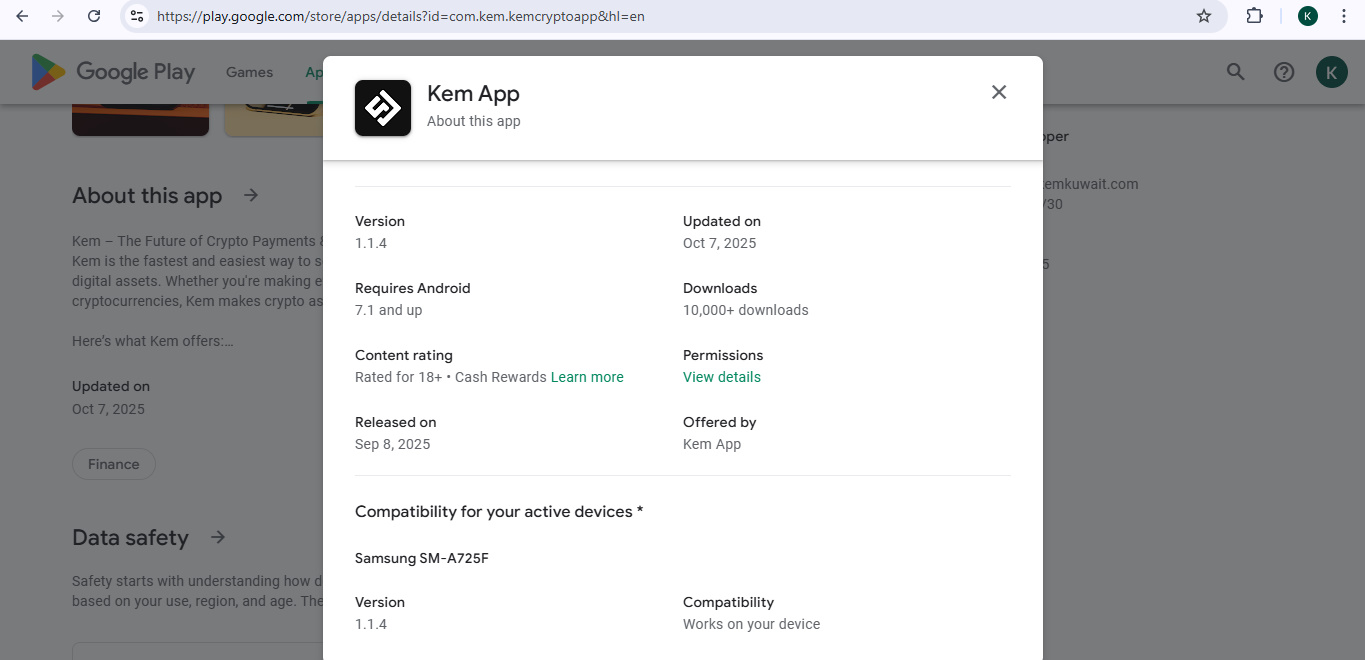Screen dimensions: 1365x660
Task: Open Google Play account avatar menu
Action: tap(1331, 72)
